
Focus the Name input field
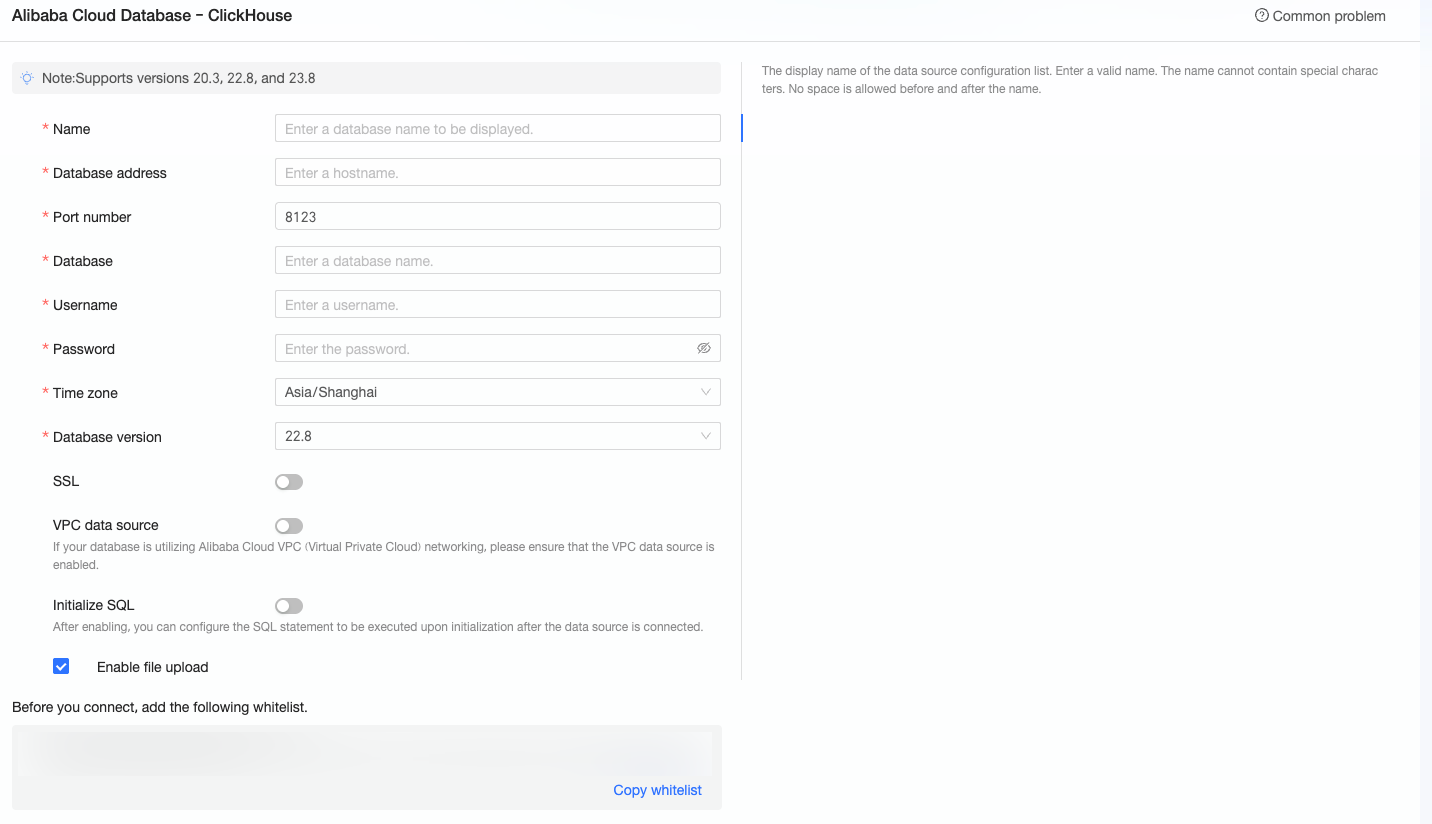point(498,128)
